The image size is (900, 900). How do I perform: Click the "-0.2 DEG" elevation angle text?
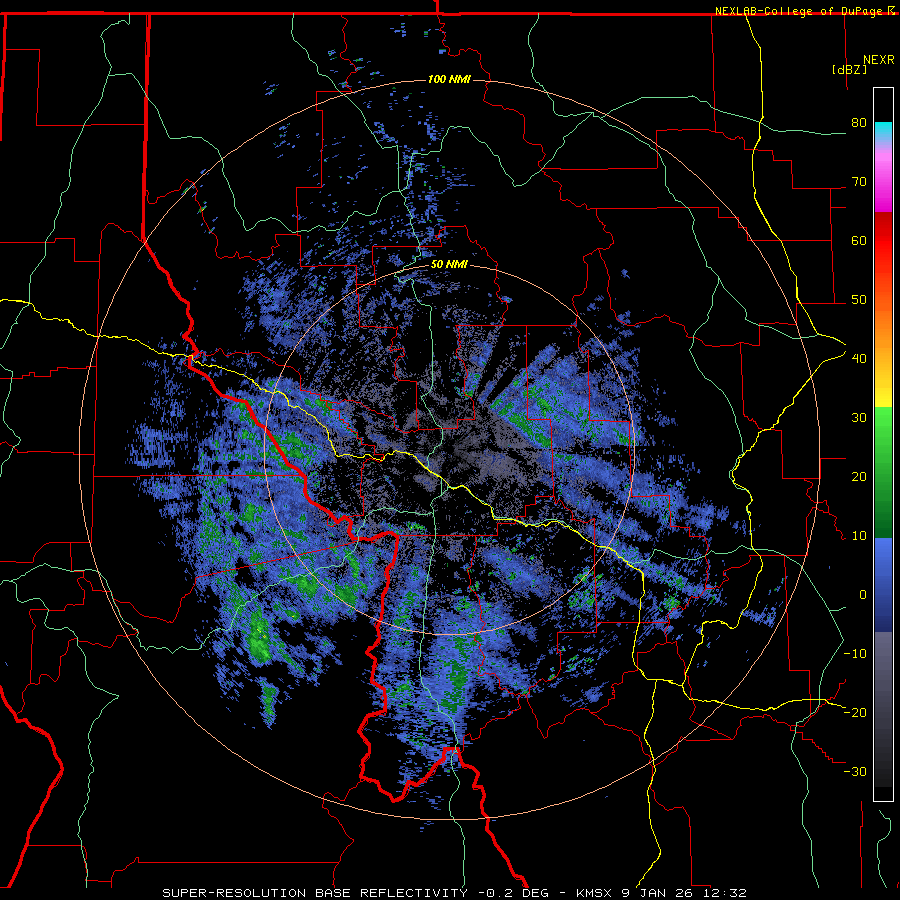pyautogui.click(x=513, y=893)
